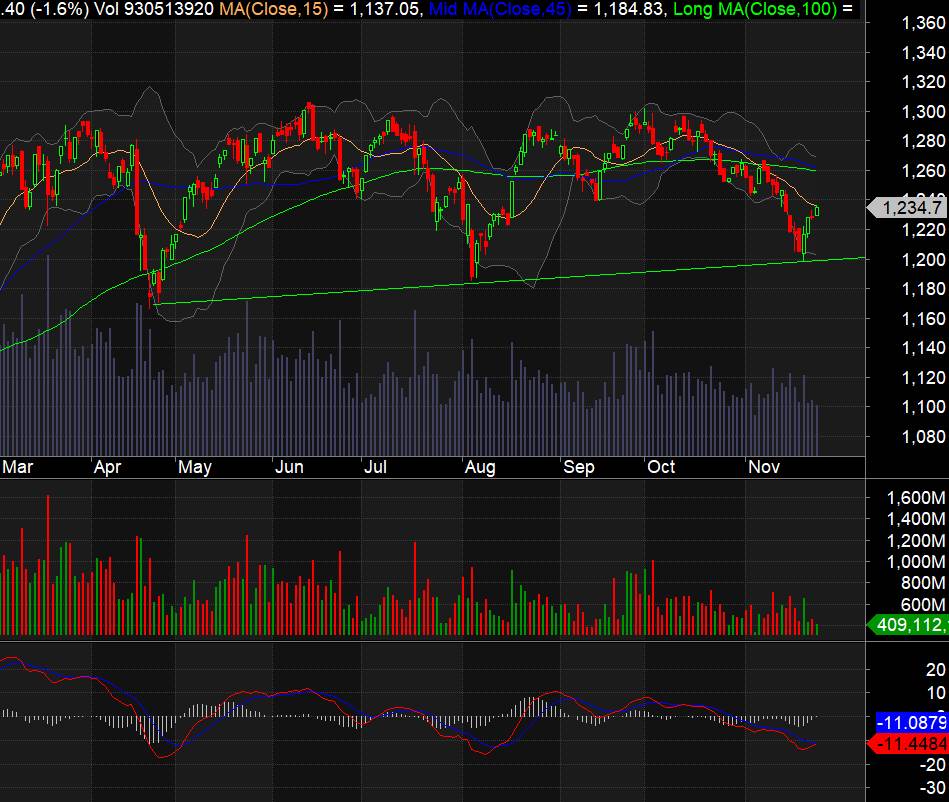Click the 1,080 price axis label
Screen dimensions: 949x802
pos(923,436)
